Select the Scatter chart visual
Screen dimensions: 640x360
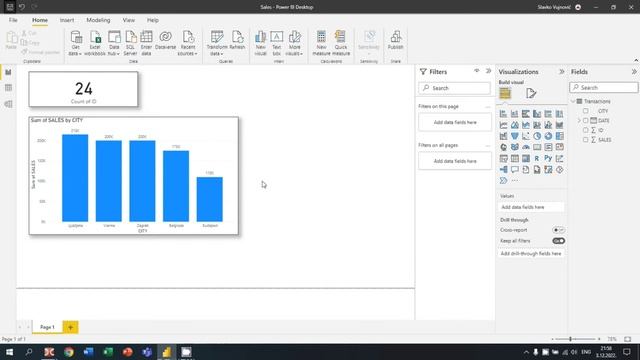click(526, 136)
